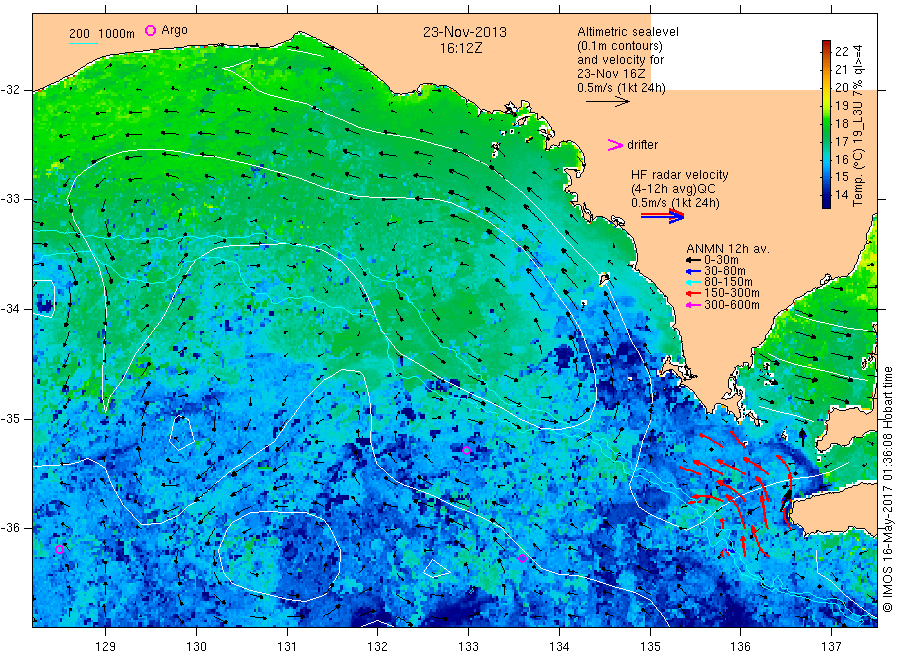The image size is (900, 660).
Task: Click the '23-Nov 16Z' text
Action: (x=611, y=74)
